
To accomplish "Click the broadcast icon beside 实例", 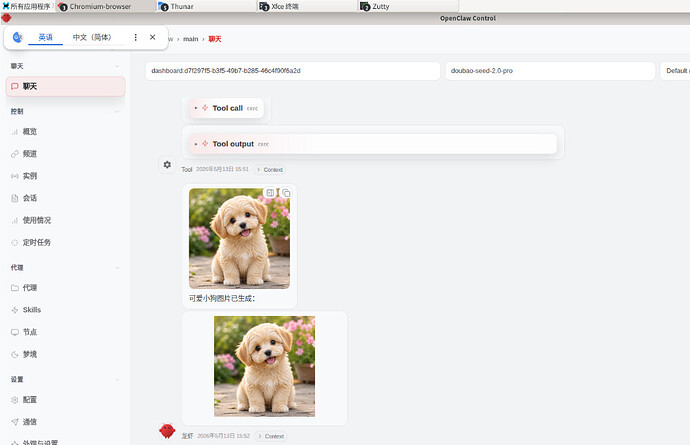I will point(15,176).
